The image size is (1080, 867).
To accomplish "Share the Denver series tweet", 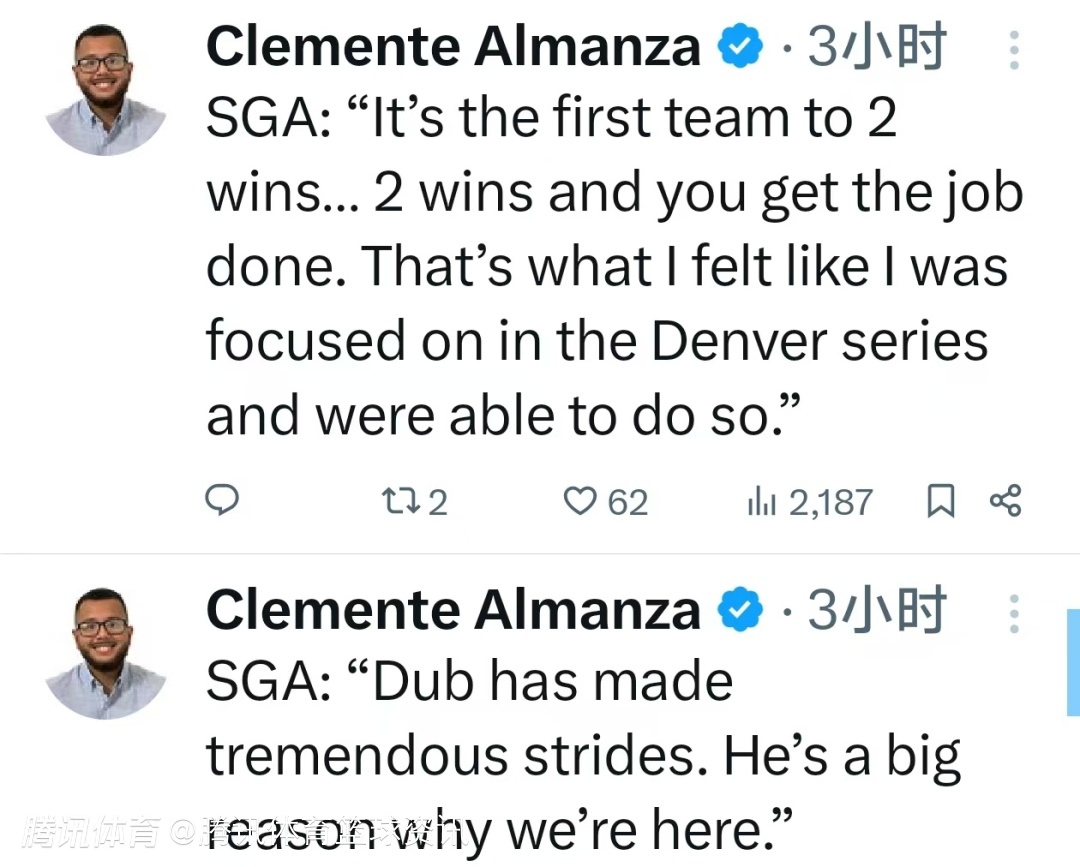I will tap(1004, 500).
